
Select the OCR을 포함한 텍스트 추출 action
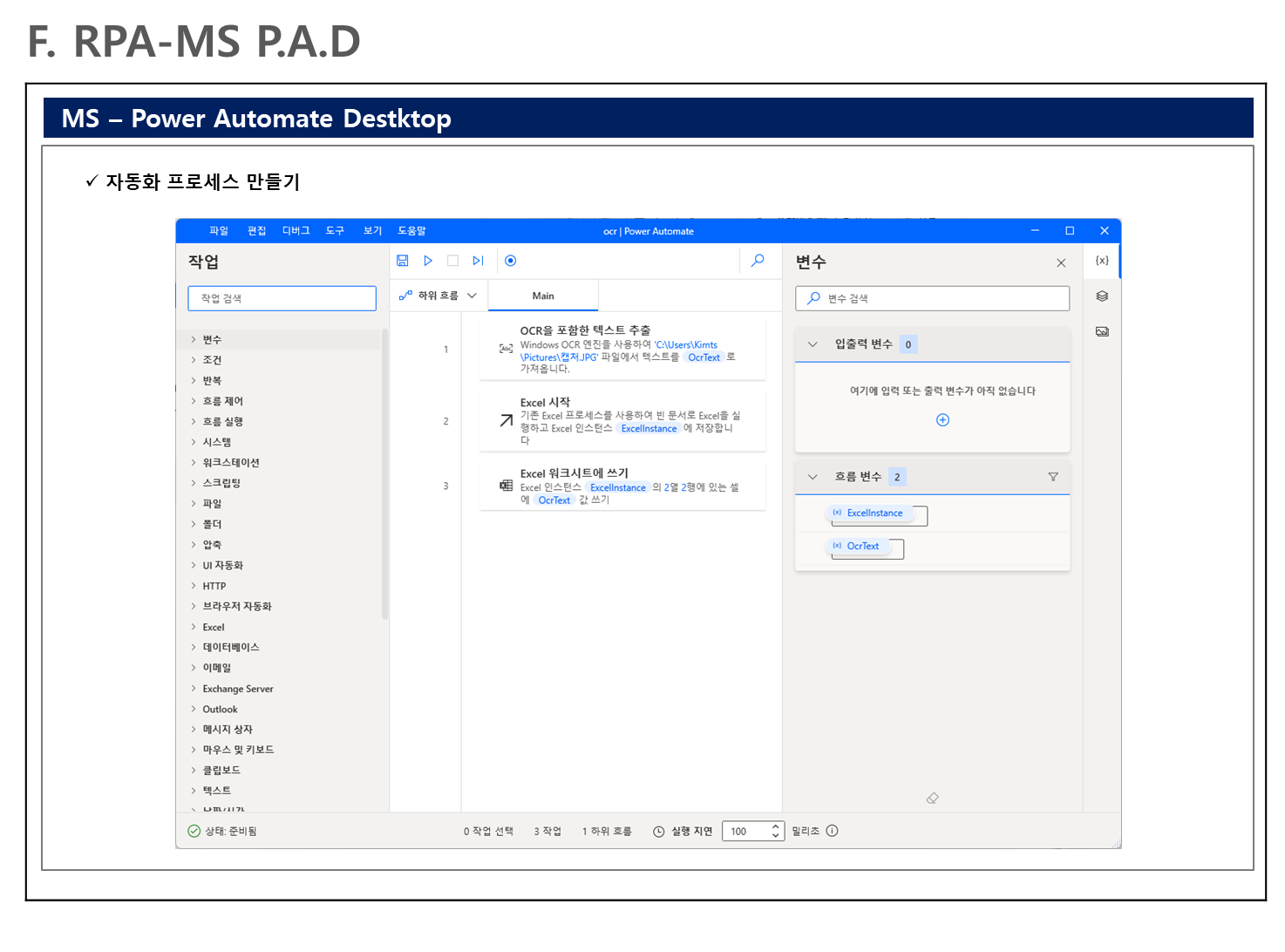point(622,349)
